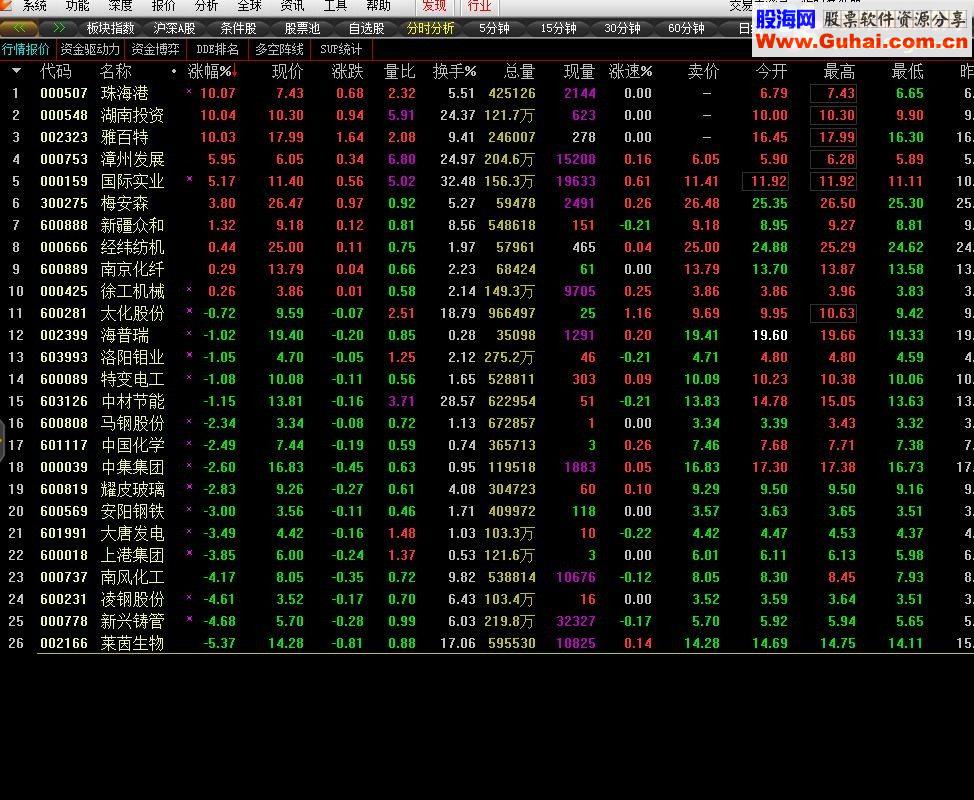Open the 资讯 menu
The height and width of the screenshot is (800, 974).
[x=292, y=6]
